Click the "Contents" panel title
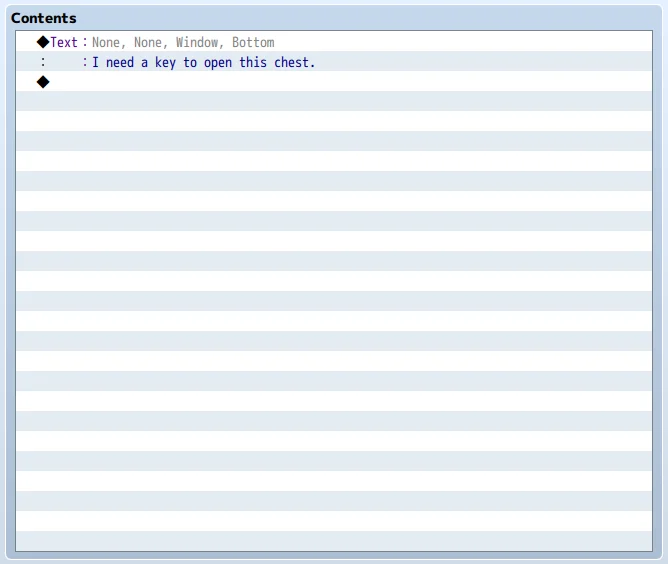Image resolution: width=668 pixels, height=564 pixels. 44,18
